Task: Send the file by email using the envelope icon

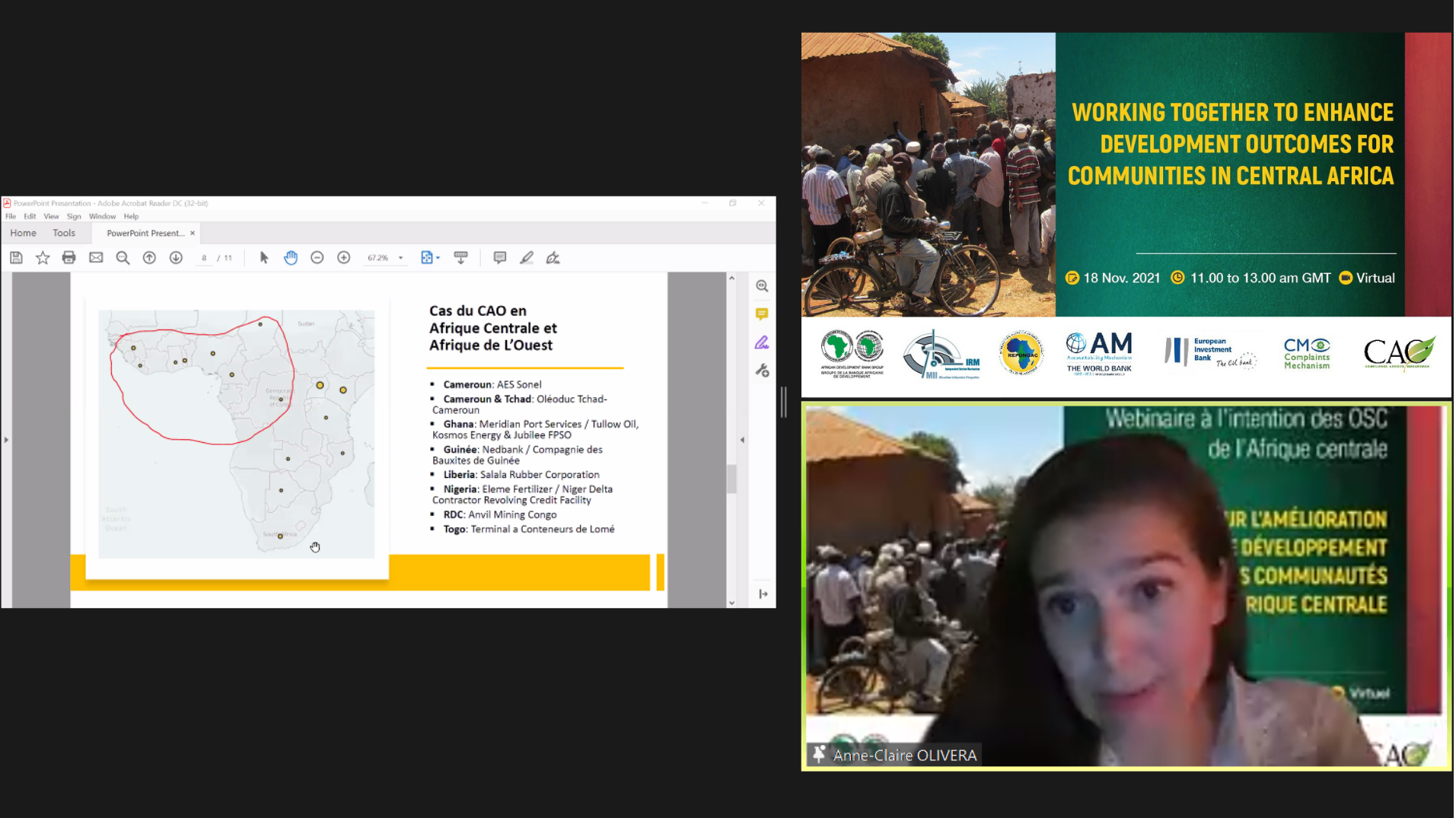Action: (96, 258)
